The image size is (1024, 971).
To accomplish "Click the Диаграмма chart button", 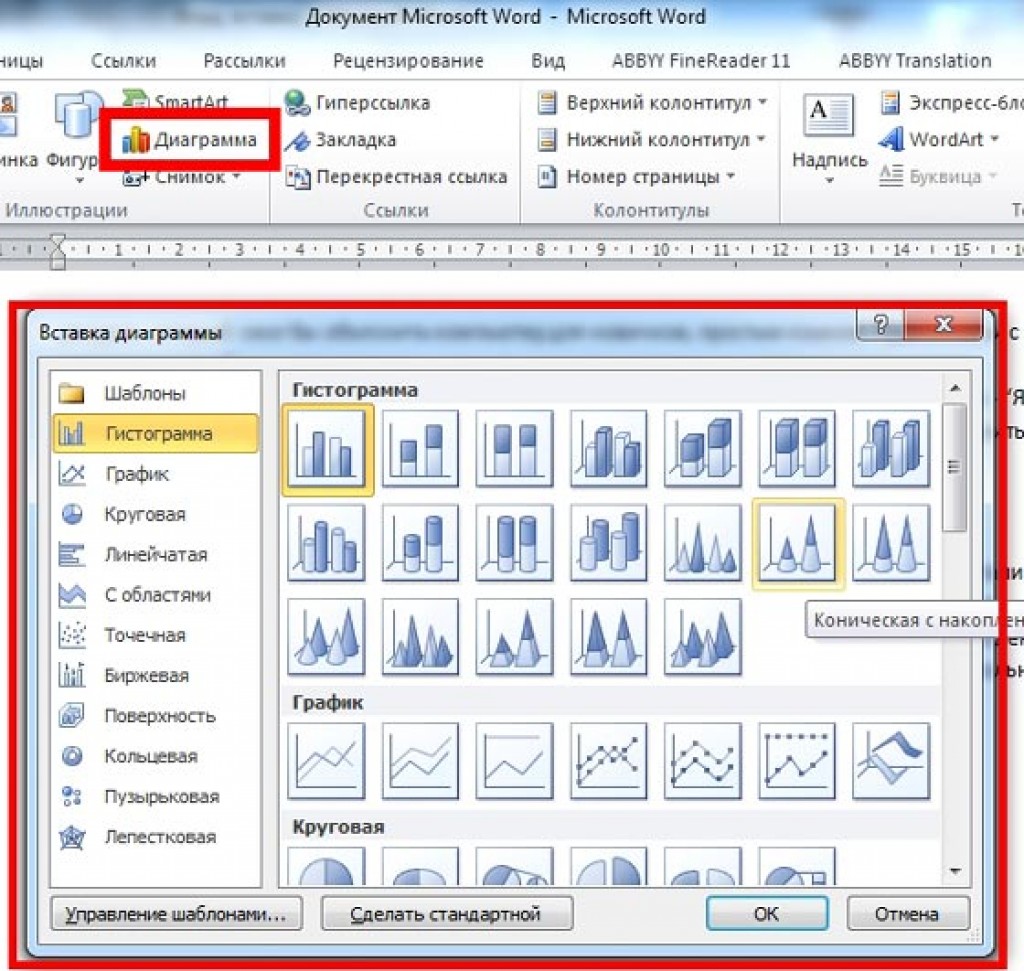I will 189,140.
